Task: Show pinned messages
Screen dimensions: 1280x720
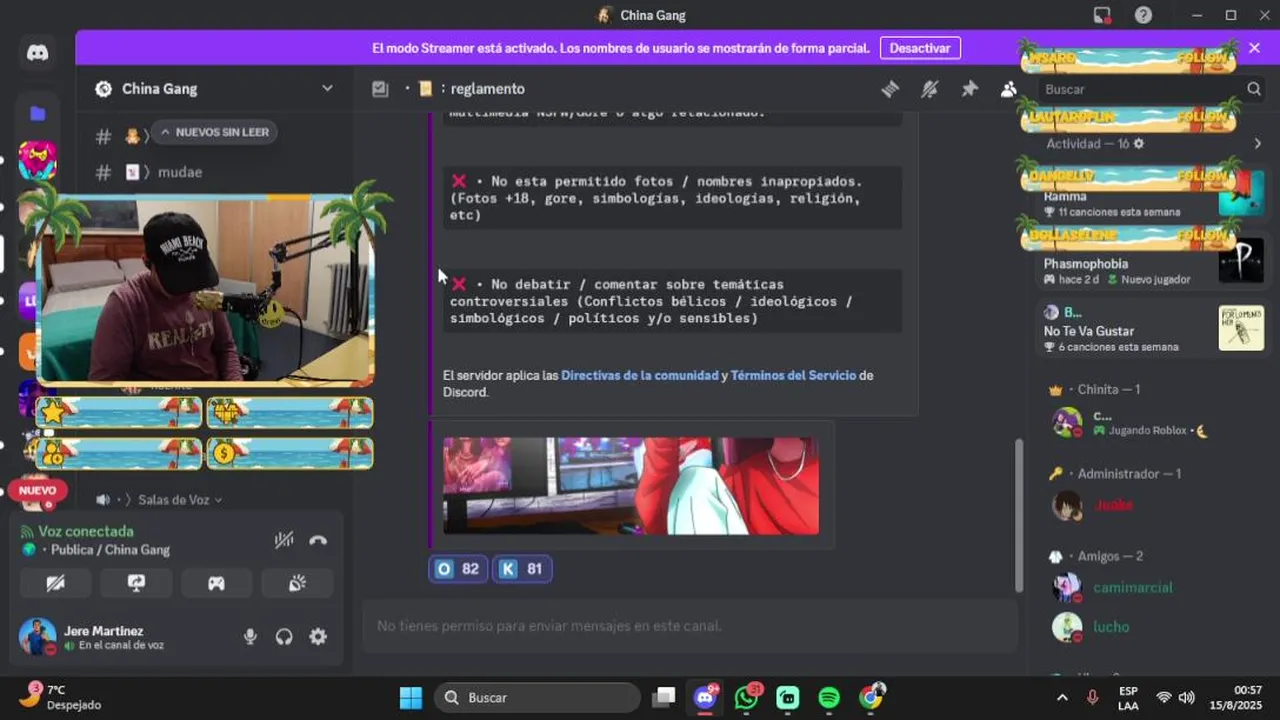Action: pos(969,89)
